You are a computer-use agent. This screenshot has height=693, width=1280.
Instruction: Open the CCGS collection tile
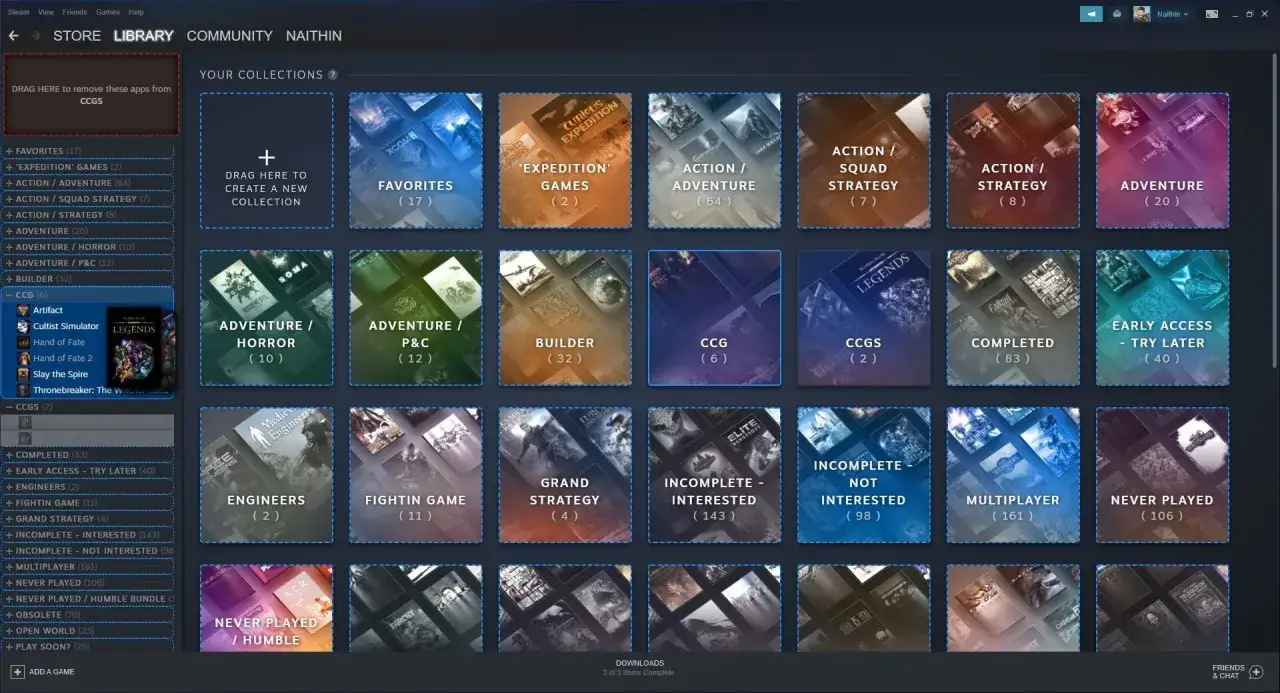tap(864, 318)
